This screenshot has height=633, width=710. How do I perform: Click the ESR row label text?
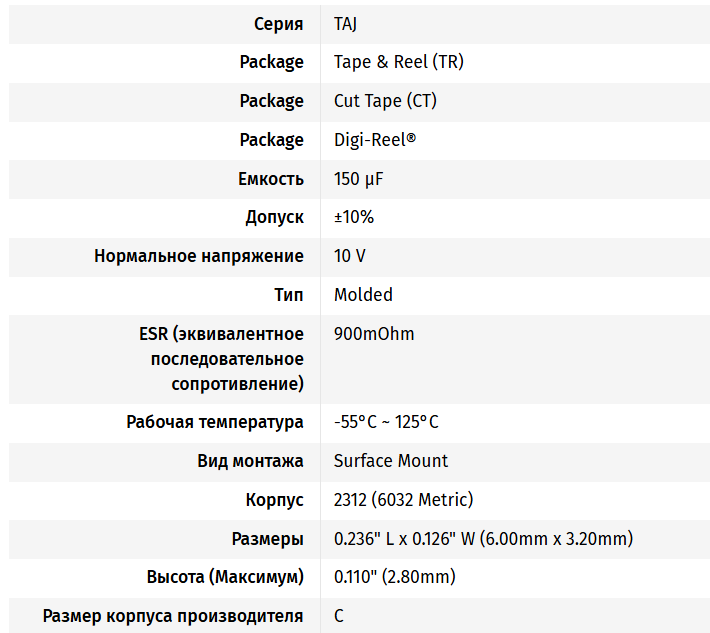tap(222, 358)
